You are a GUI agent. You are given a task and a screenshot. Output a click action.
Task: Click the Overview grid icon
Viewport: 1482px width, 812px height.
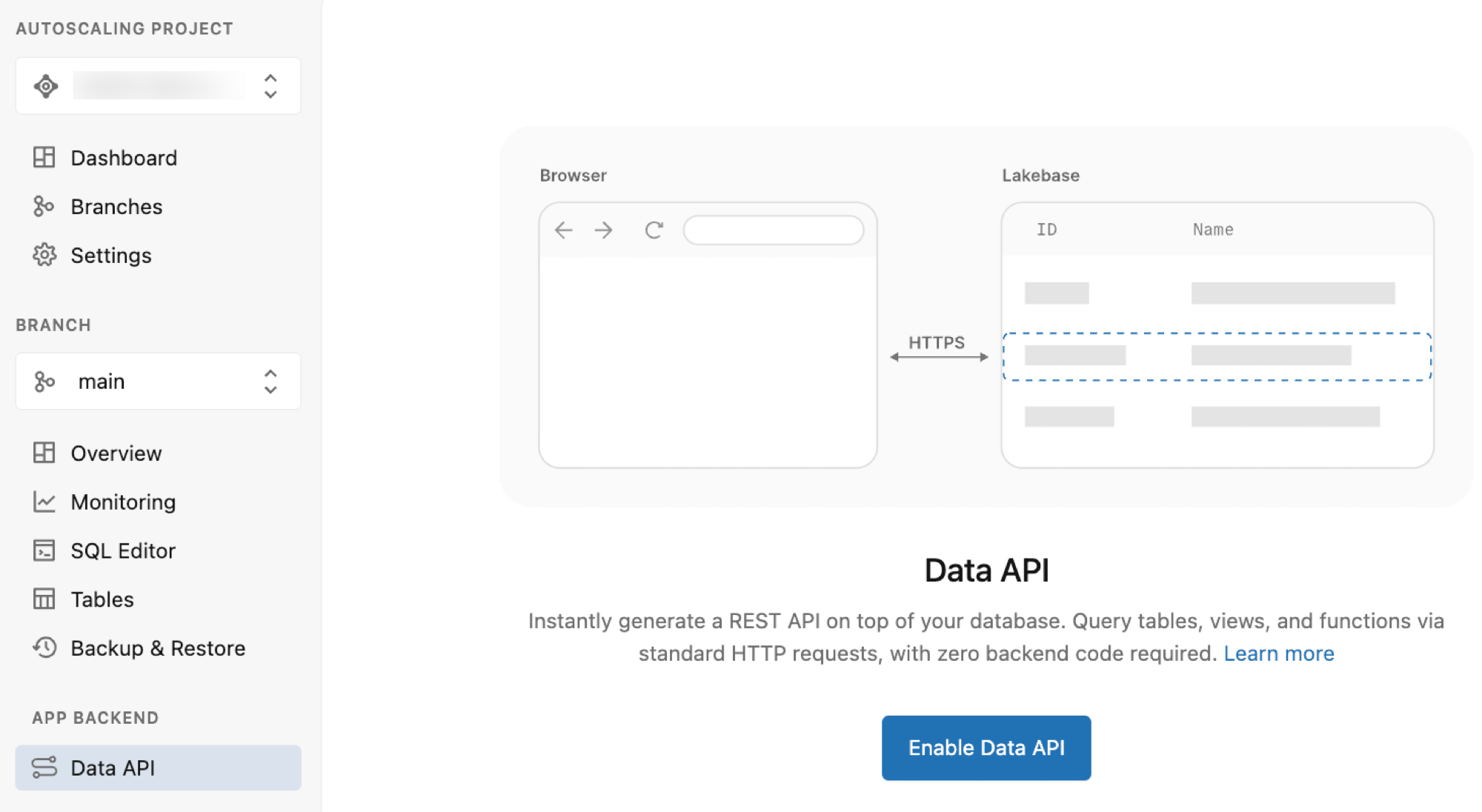pyautogui.click(x=44, y=453)
